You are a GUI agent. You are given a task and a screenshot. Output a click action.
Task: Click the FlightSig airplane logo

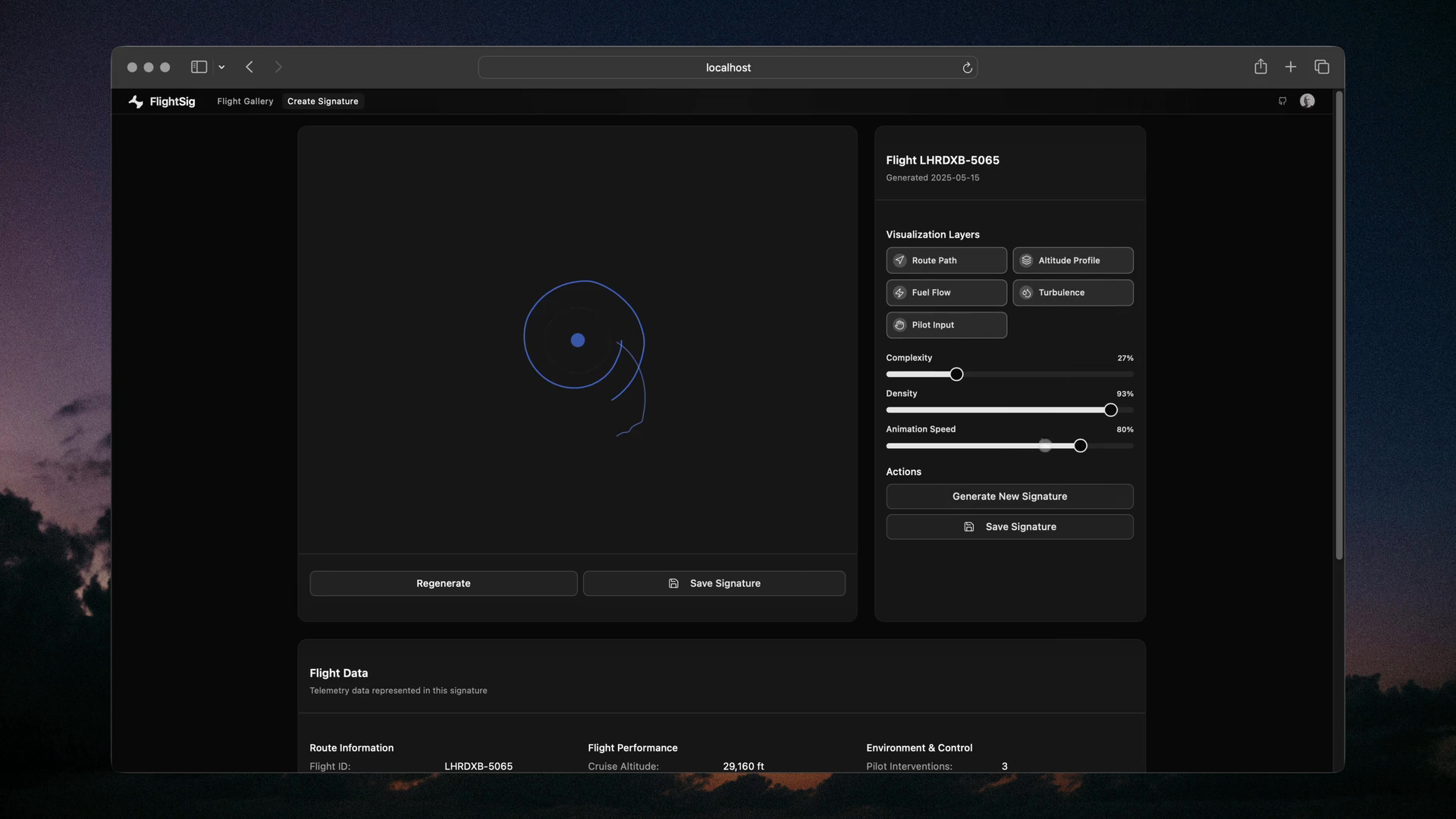point(136,102)
